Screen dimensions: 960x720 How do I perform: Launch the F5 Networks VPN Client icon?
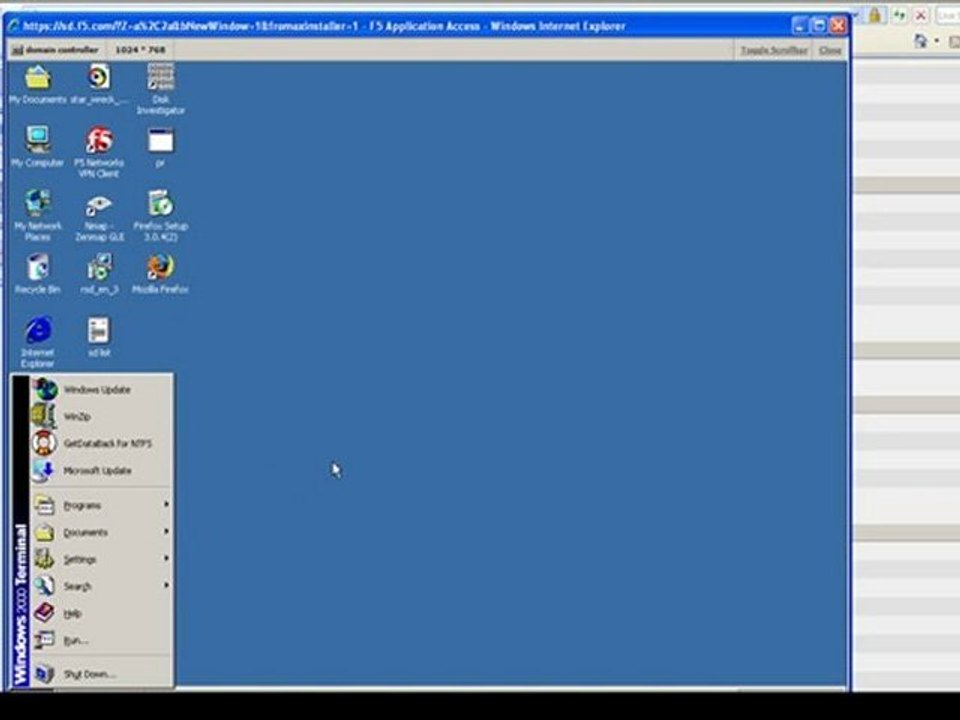click(99, 152)
